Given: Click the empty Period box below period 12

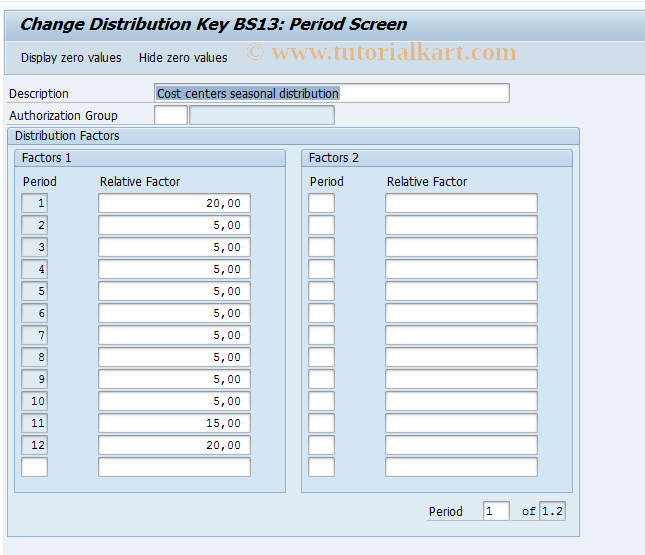Looking at the screenshot, I should 35,467.
